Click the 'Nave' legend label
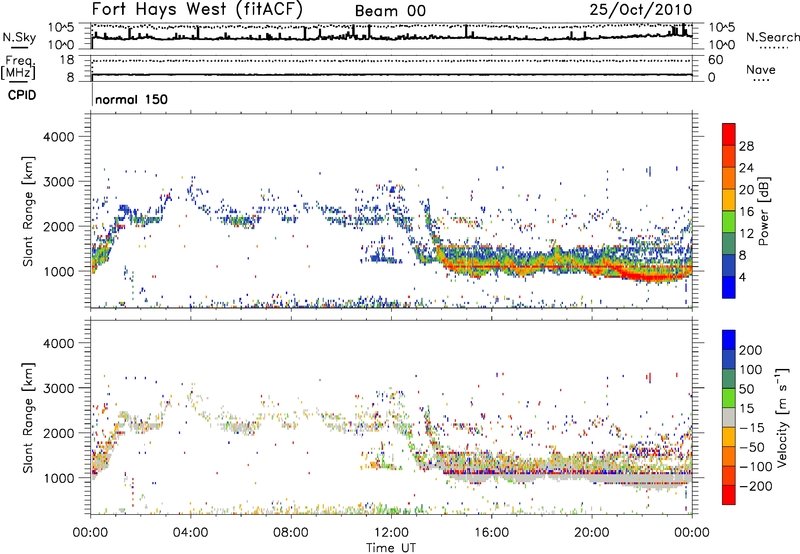This screenshot has width=800, height=554. [x=761, y=69]
